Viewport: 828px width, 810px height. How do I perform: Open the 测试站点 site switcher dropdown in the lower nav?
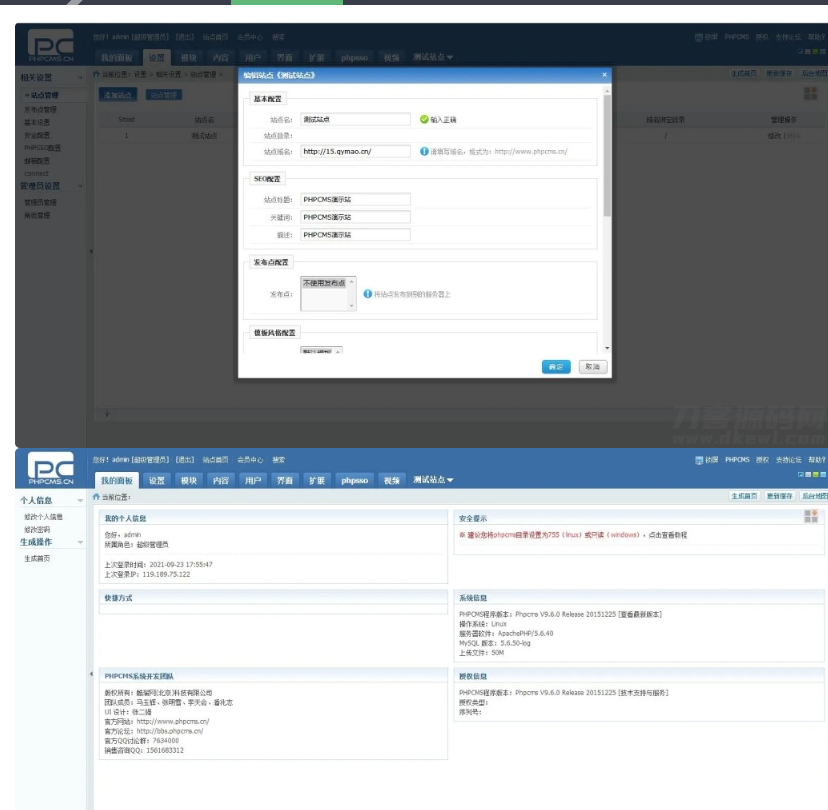tap(433, 480)
